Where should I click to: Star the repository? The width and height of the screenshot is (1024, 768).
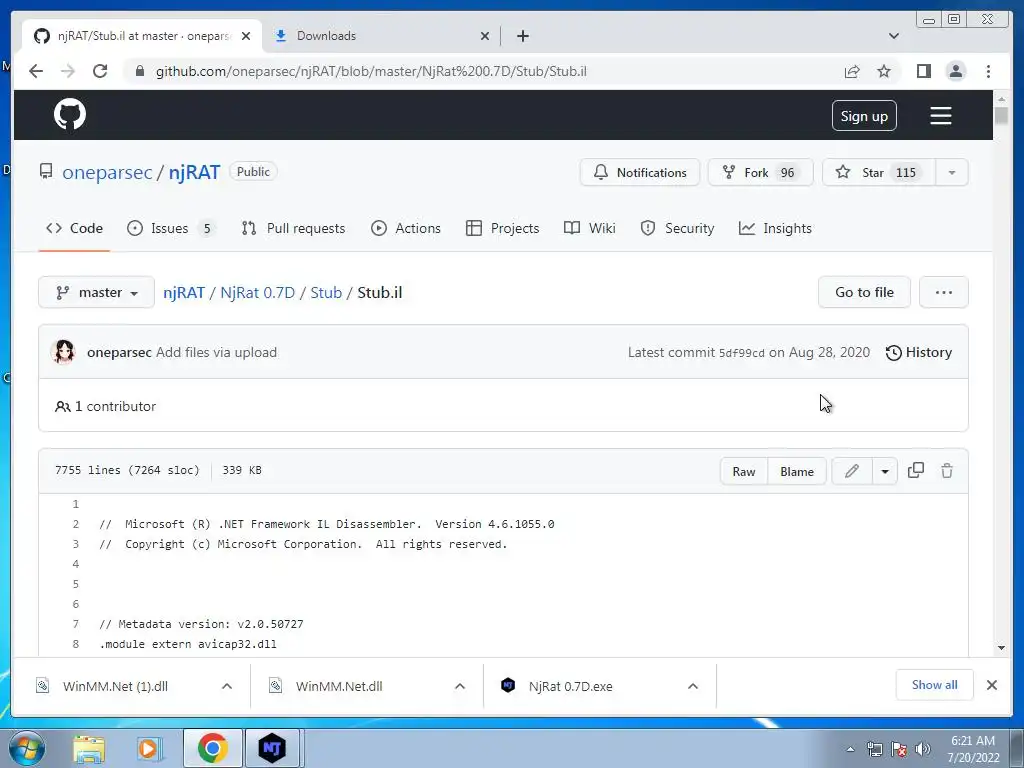[x=878, y=172]
